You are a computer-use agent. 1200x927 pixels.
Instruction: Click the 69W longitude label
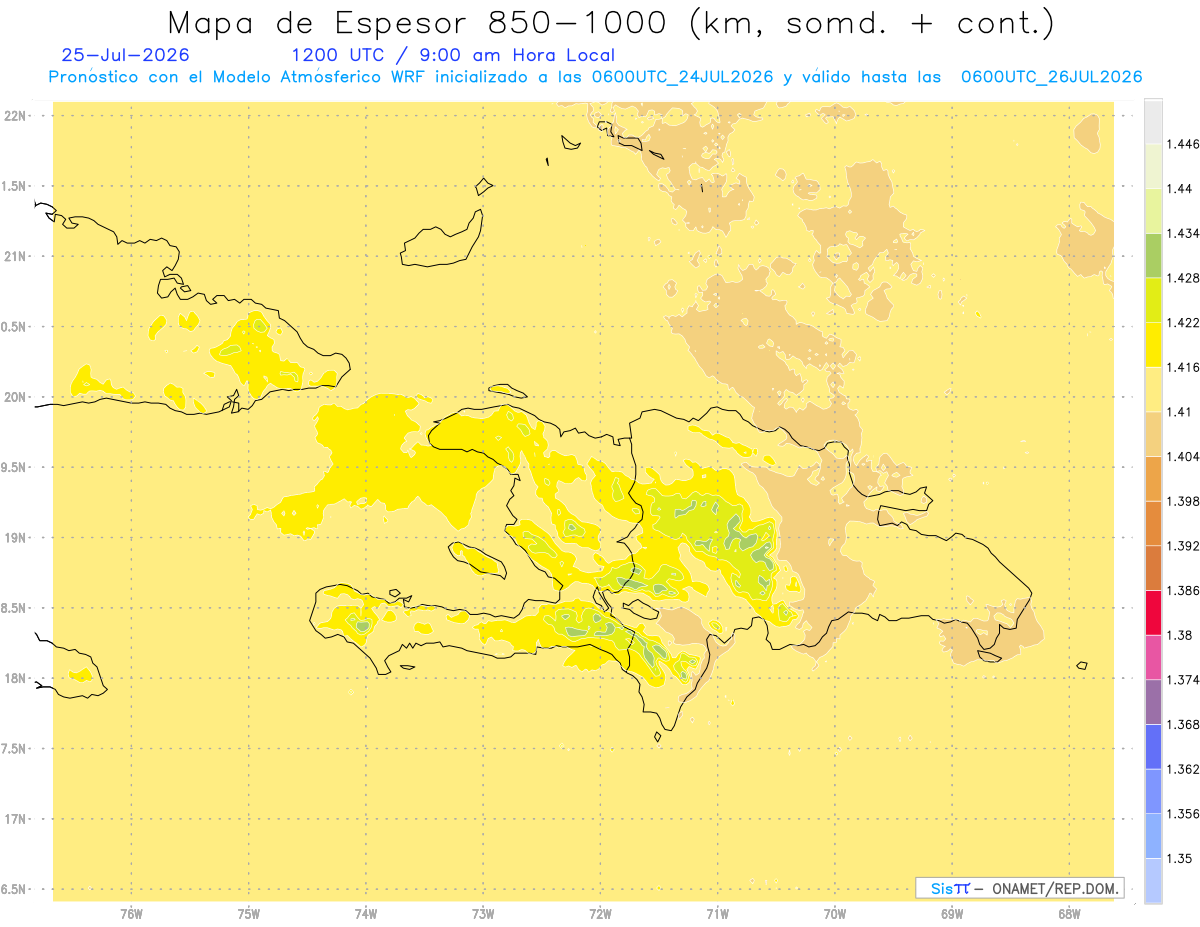(952, 914)
